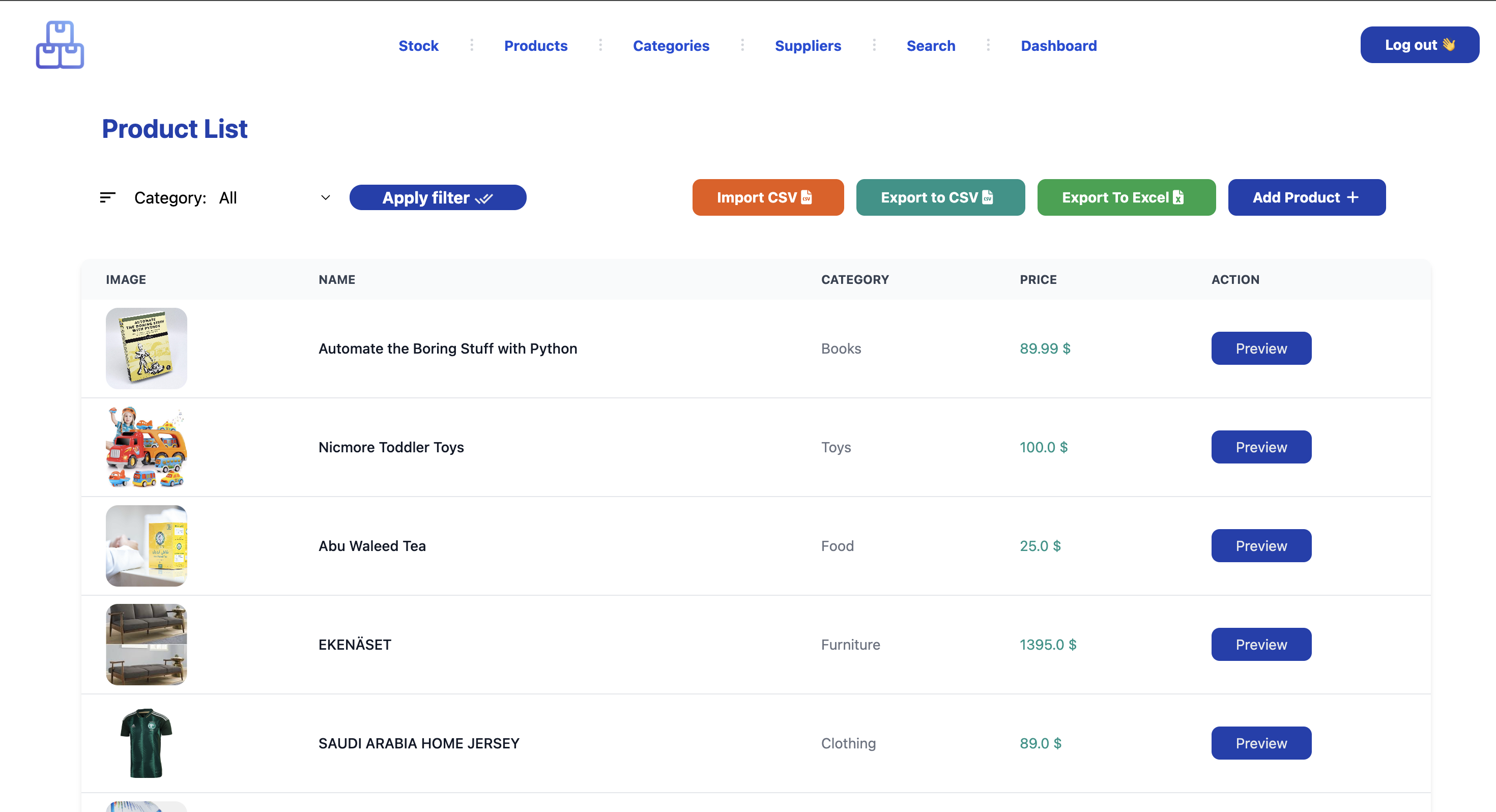The width and height of the screenshot is (1496, 812).
Task: Click the toddler toy trucks thumbnail
Action: 147,447
